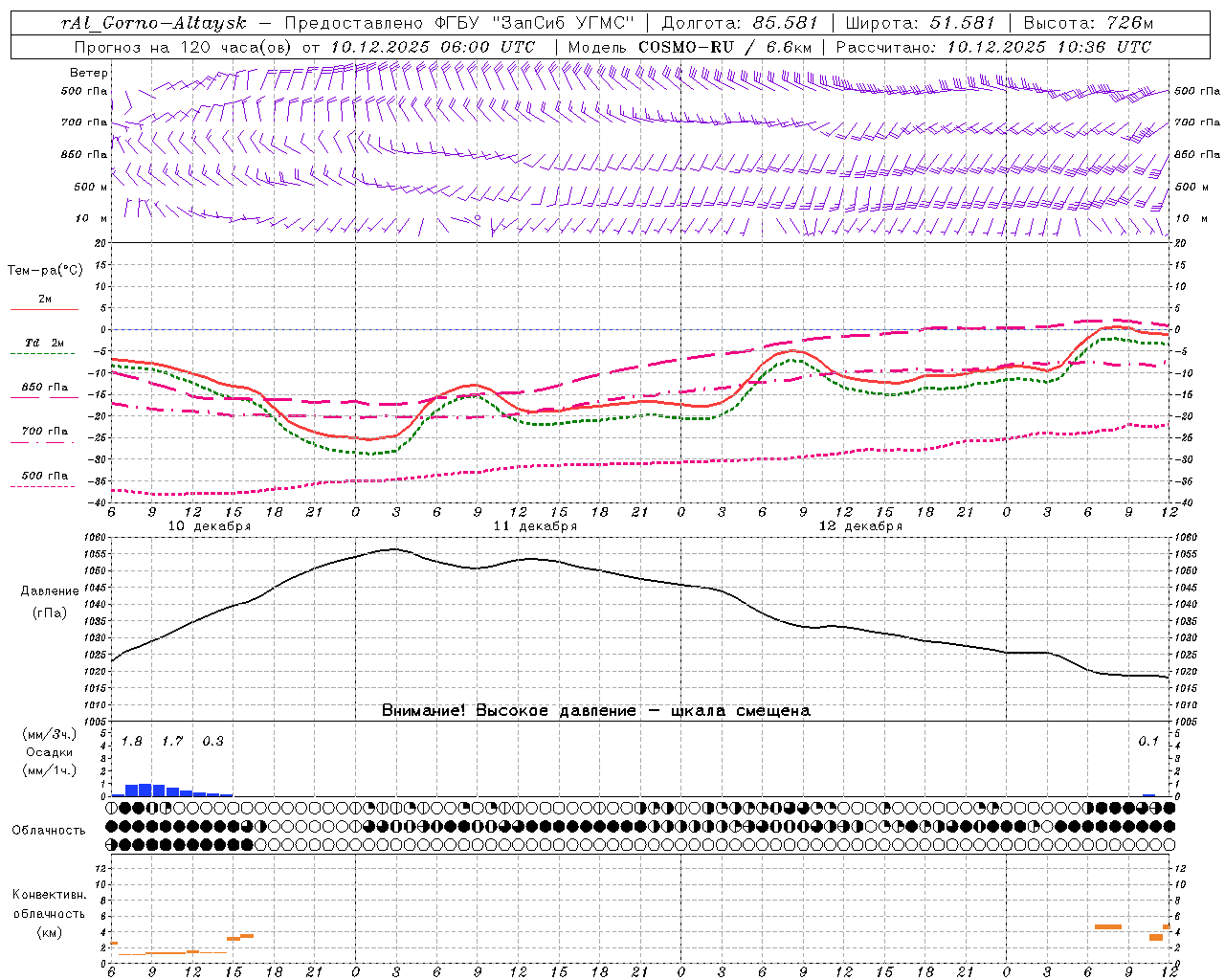
Task: Click the left 700 гПа wind level label
Action: pyautogui.click(x=84, y=122)
